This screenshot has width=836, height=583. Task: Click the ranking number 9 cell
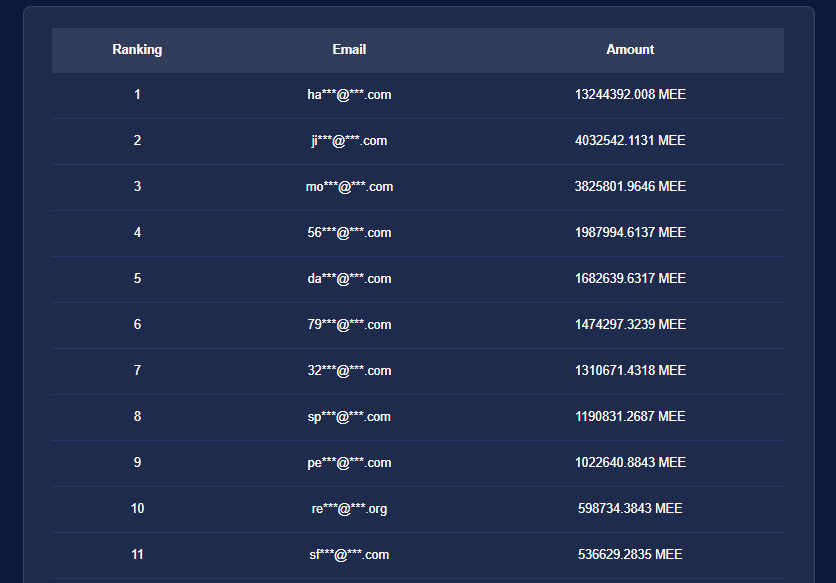[137, 462]
